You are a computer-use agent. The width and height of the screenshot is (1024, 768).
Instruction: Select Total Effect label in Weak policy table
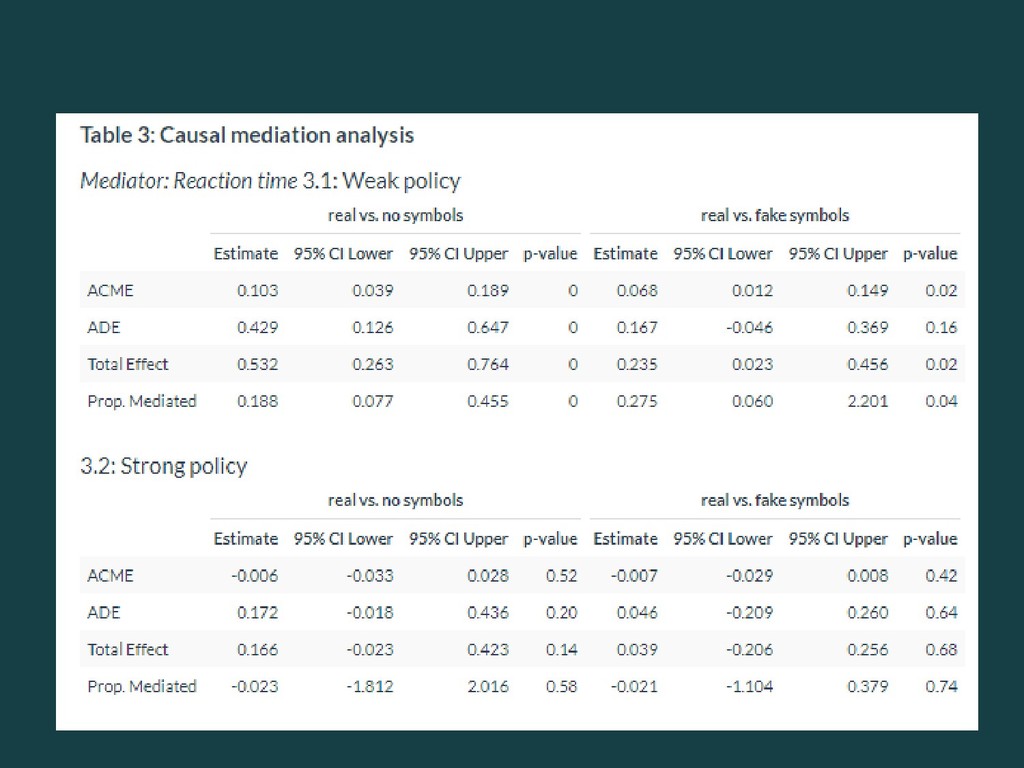click(x=128, y=364)
